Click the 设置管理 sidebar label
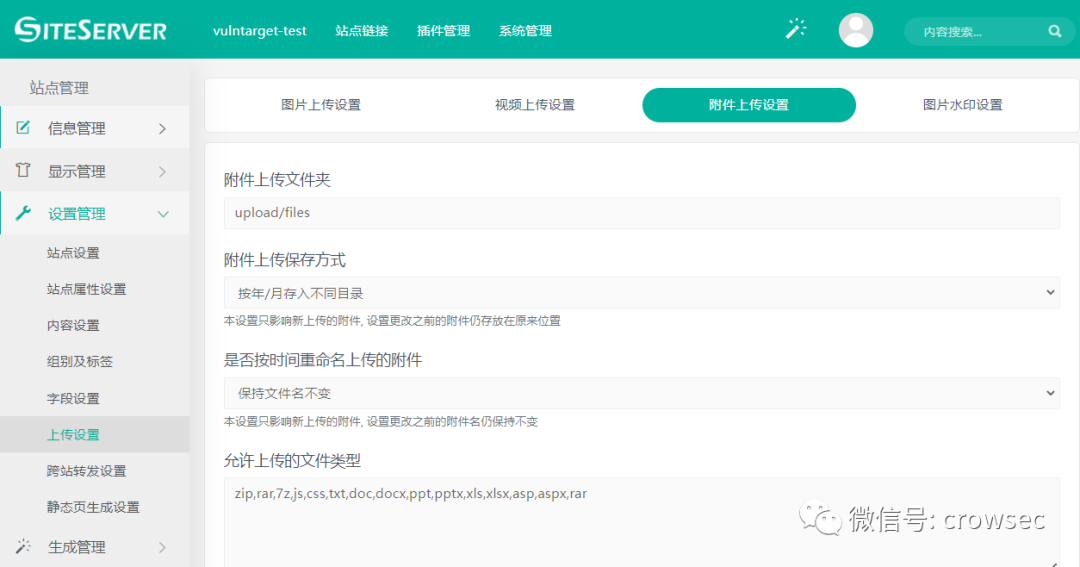This screenshot has width=1080, height=567. click(x=76, y=214)
